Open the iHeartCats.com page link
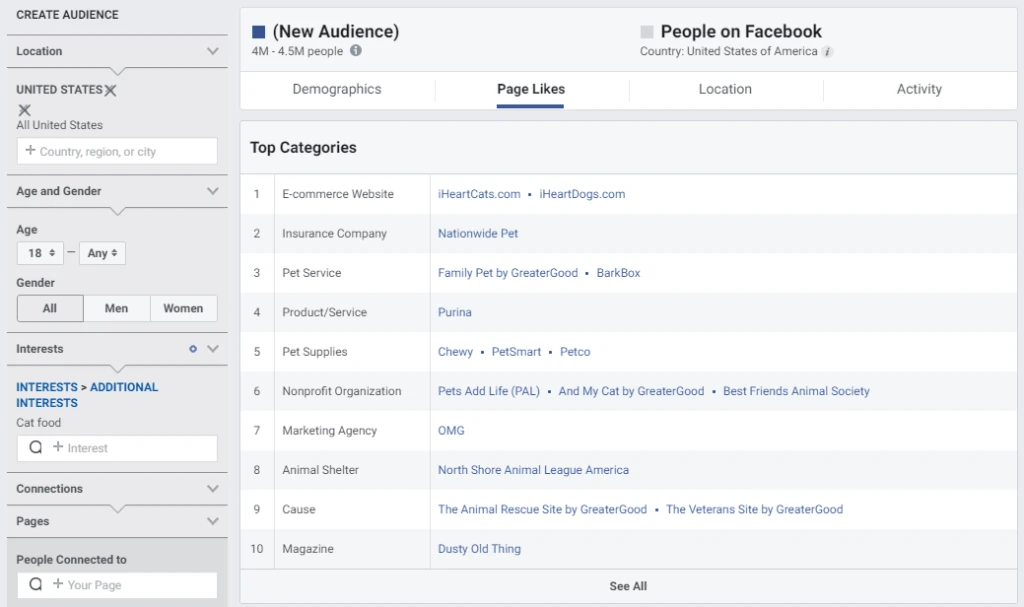1024x607 pixels. pyautogui.click(x=479, y=194)
